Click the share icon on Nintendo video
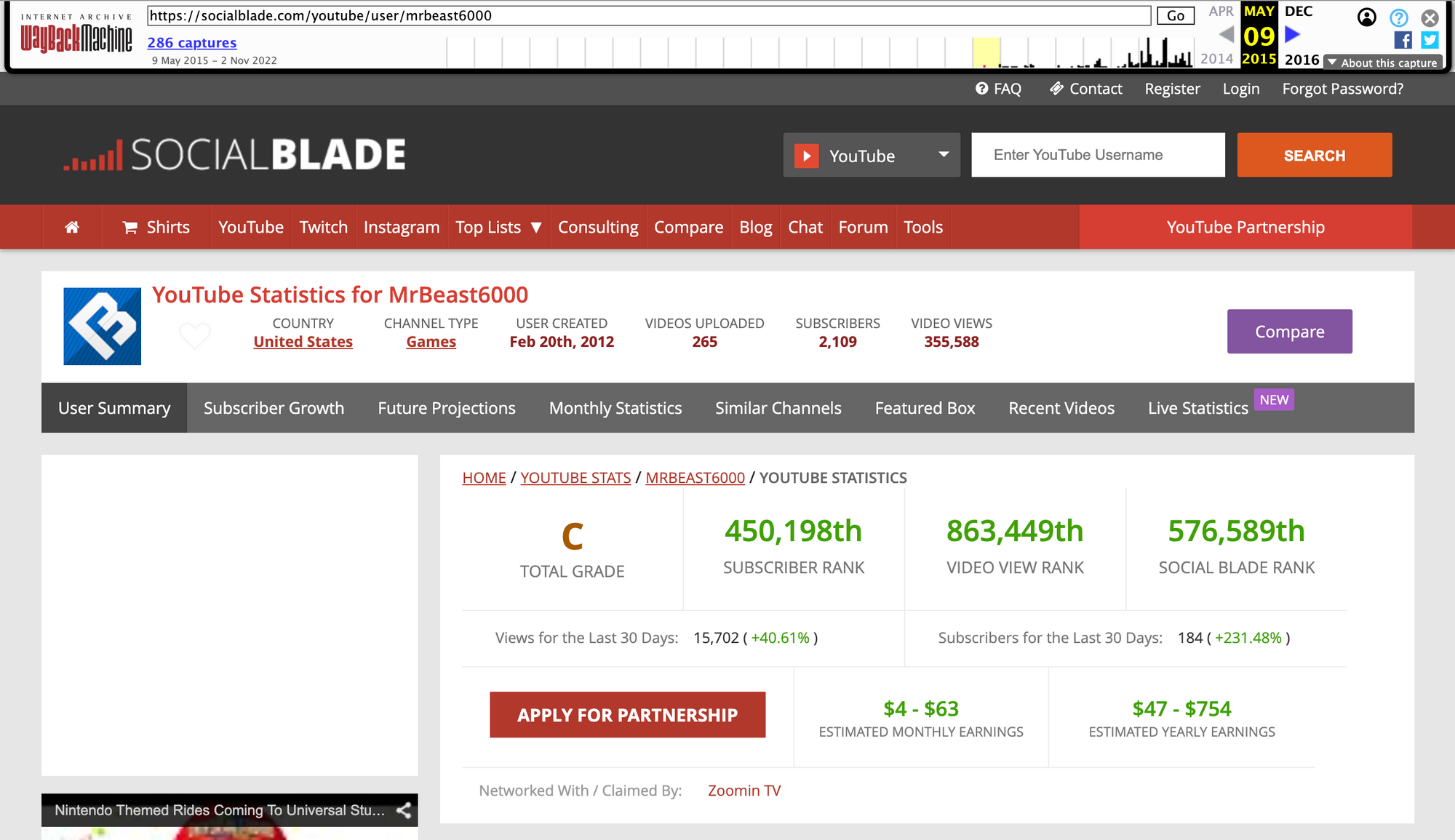 tap(404, 810)
